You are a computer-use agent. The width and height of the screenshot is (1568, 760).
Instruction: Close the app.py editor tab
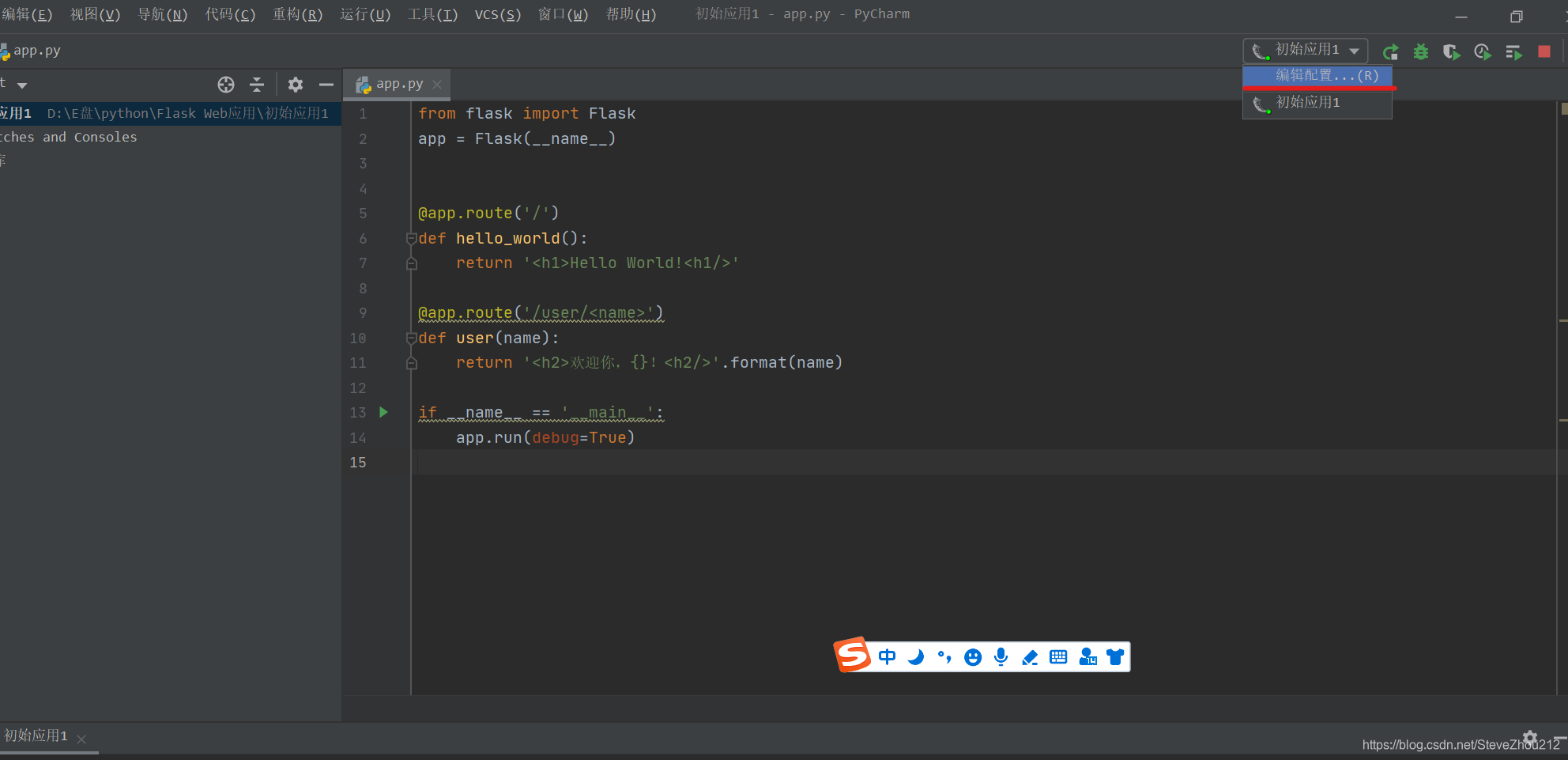[437, 84]
